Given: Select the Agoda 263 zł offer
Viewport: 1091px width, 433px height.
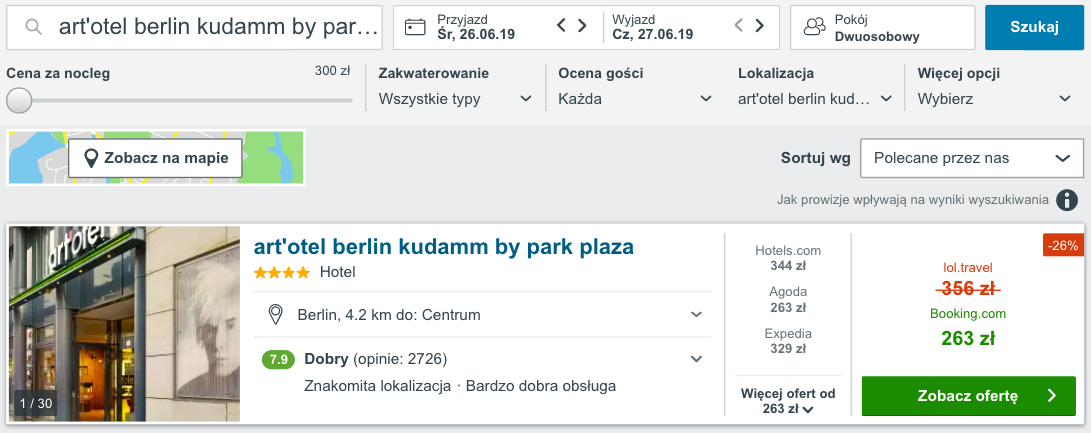Looking at the screenshot, I should pos(788,299).
